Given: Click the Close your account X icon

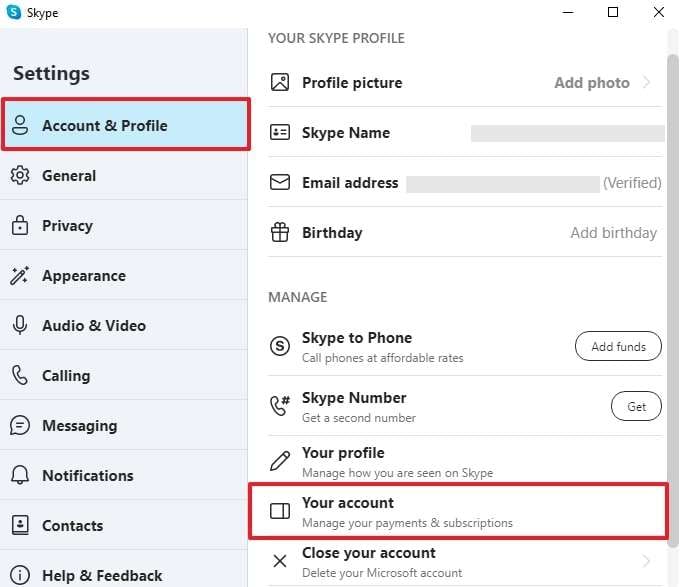Looking at the screenshot, I should (x=281, y=561).
